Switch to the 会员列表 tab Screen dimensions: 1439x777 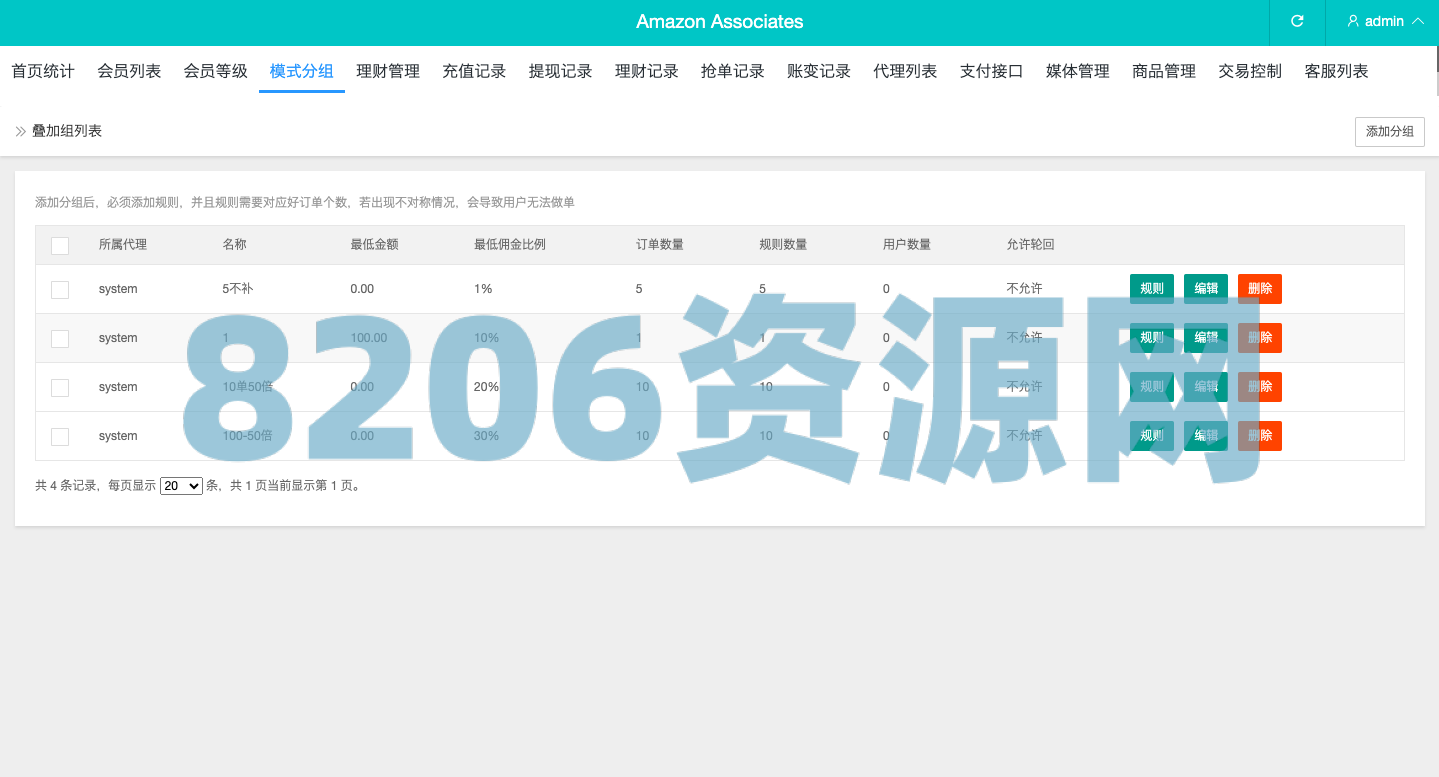(x=129, y=71)
